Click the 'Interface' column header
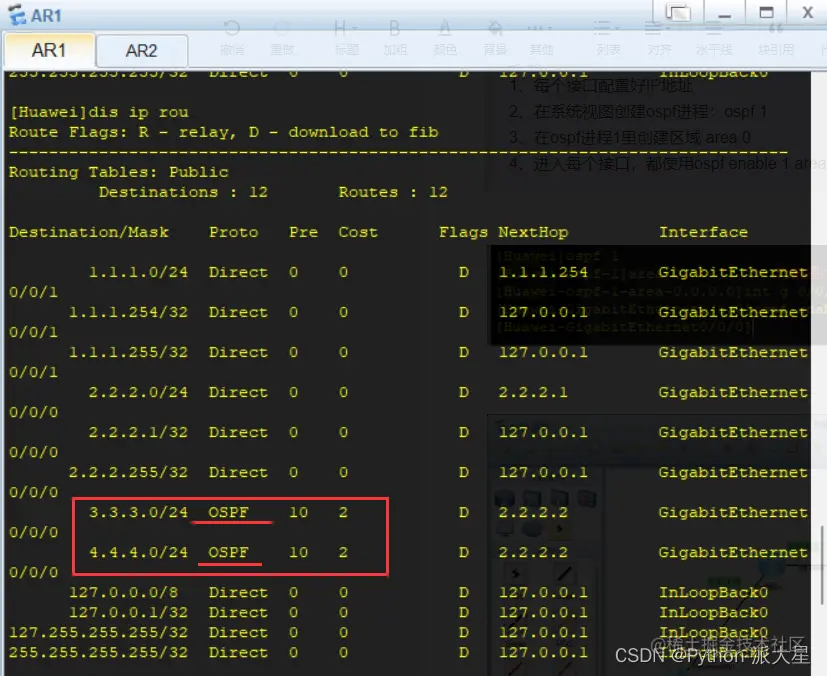 point(704,233)
